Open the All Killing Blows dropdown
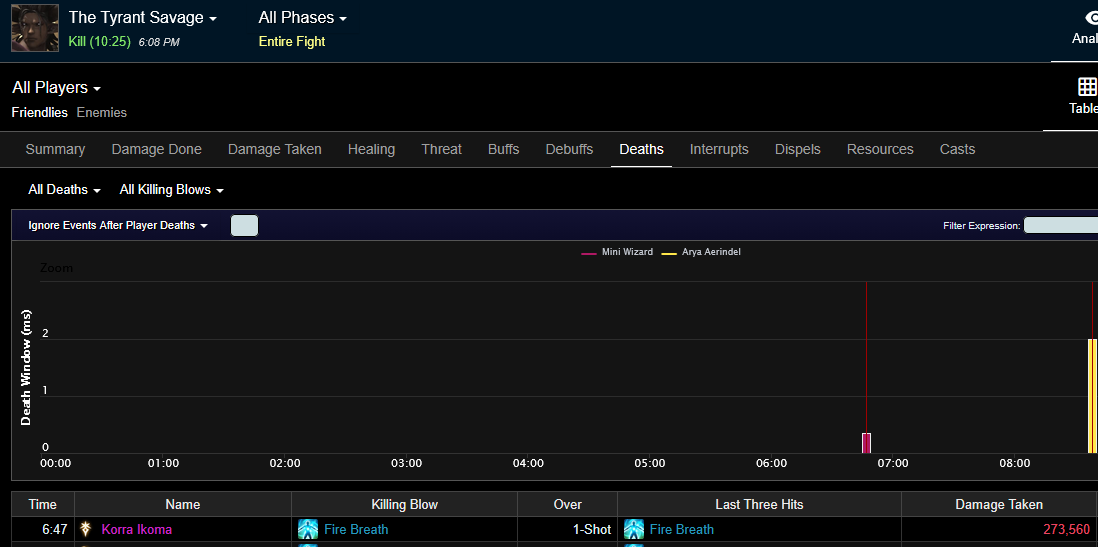The width and height of the screenshot is (1098, 547). (172, 190)
